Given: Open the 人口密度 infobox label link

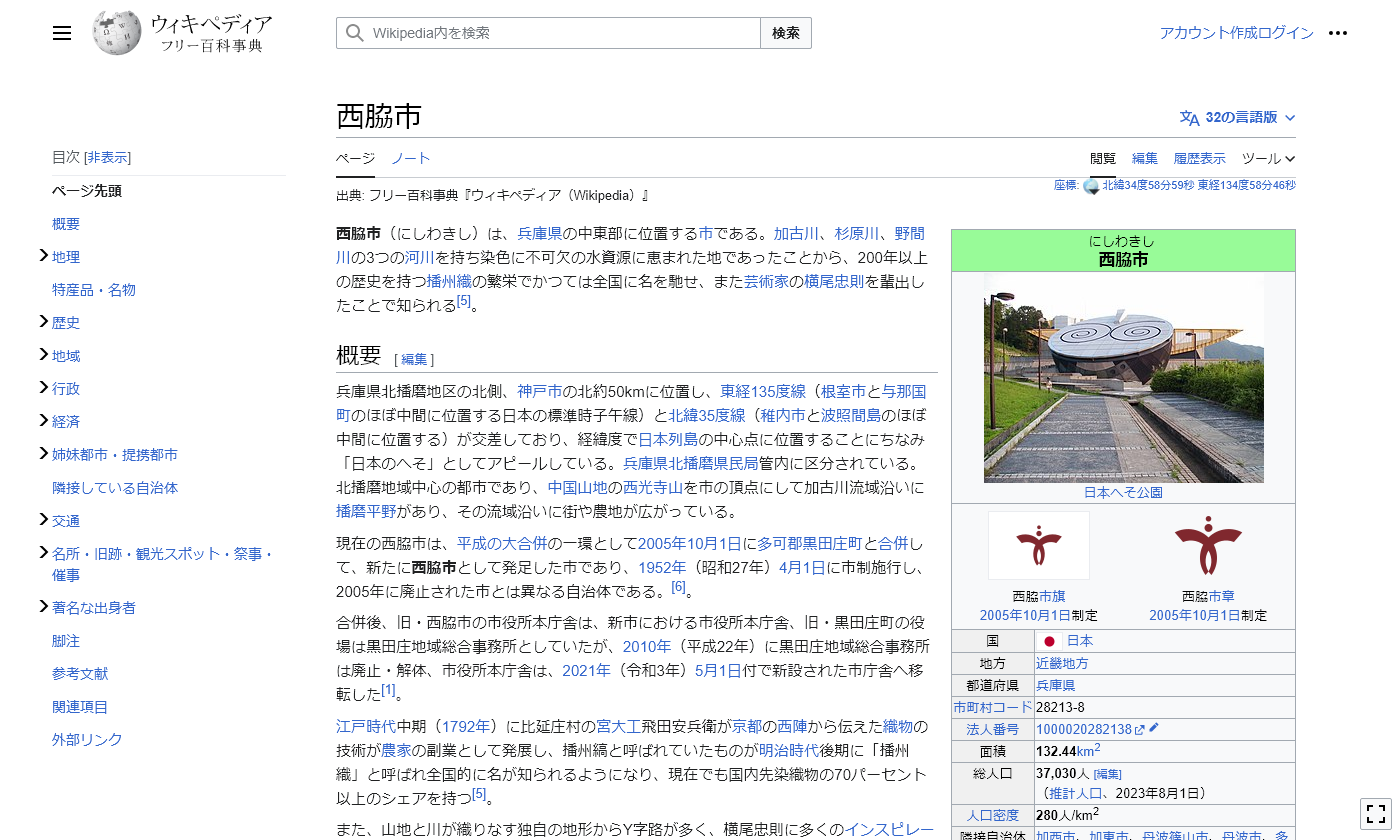Looking at the screenshot, I should click(992, 816).
